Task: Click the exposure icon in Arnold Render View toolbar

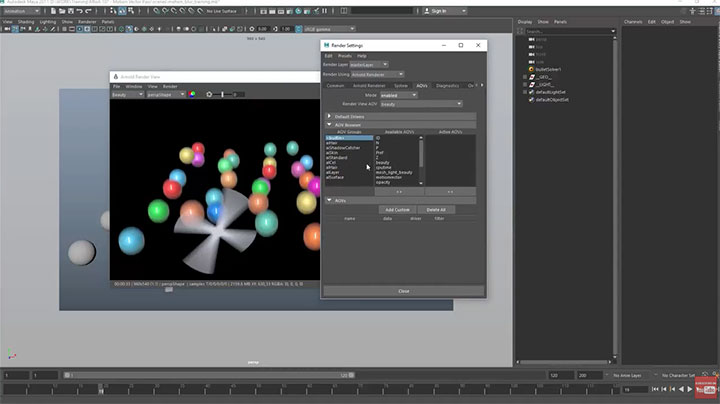Action: [209, 94]
